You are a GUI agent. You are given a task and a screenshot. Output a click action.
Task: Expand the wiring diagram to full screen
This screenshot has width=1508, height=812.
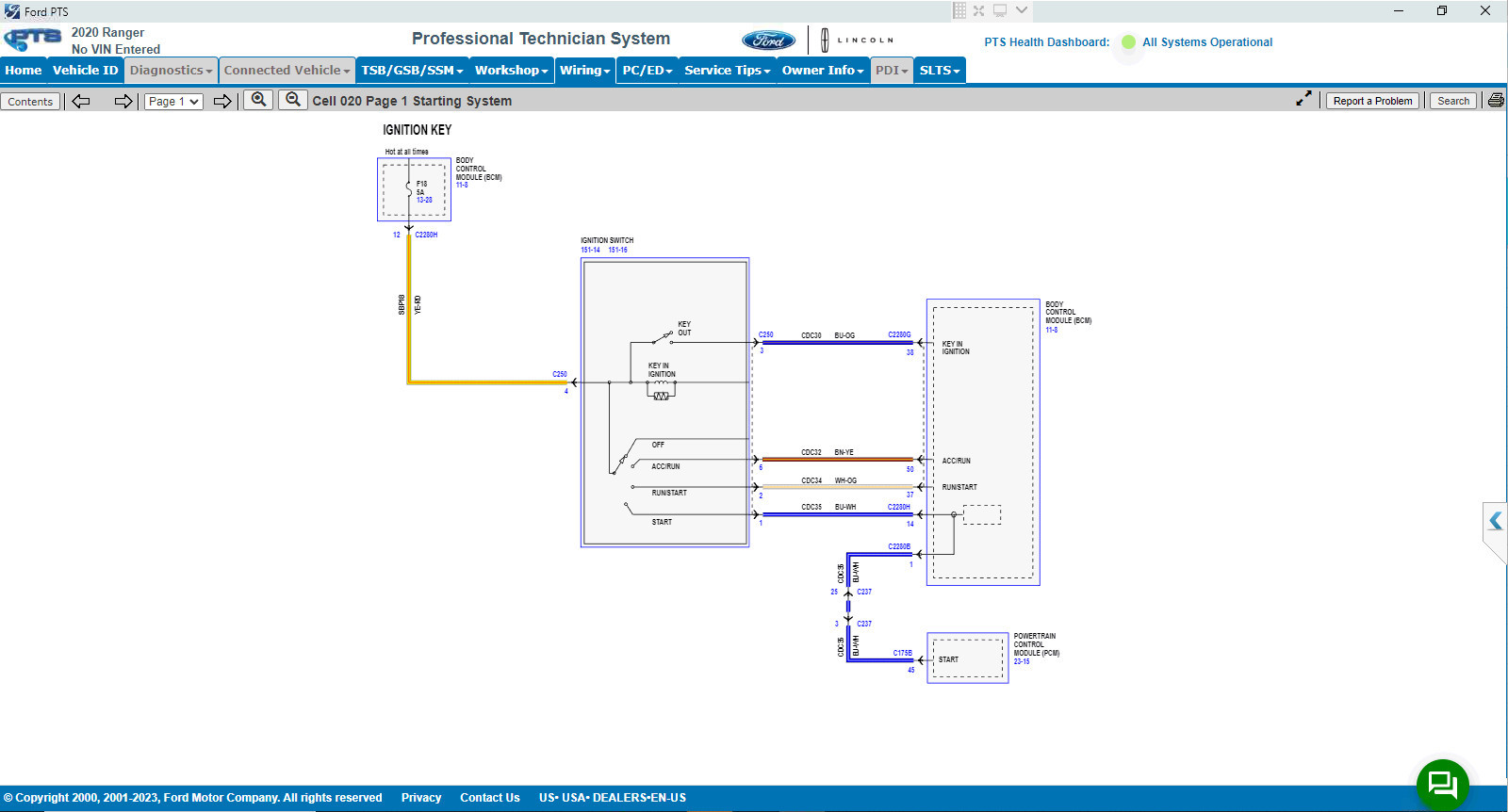(1303, 99)
